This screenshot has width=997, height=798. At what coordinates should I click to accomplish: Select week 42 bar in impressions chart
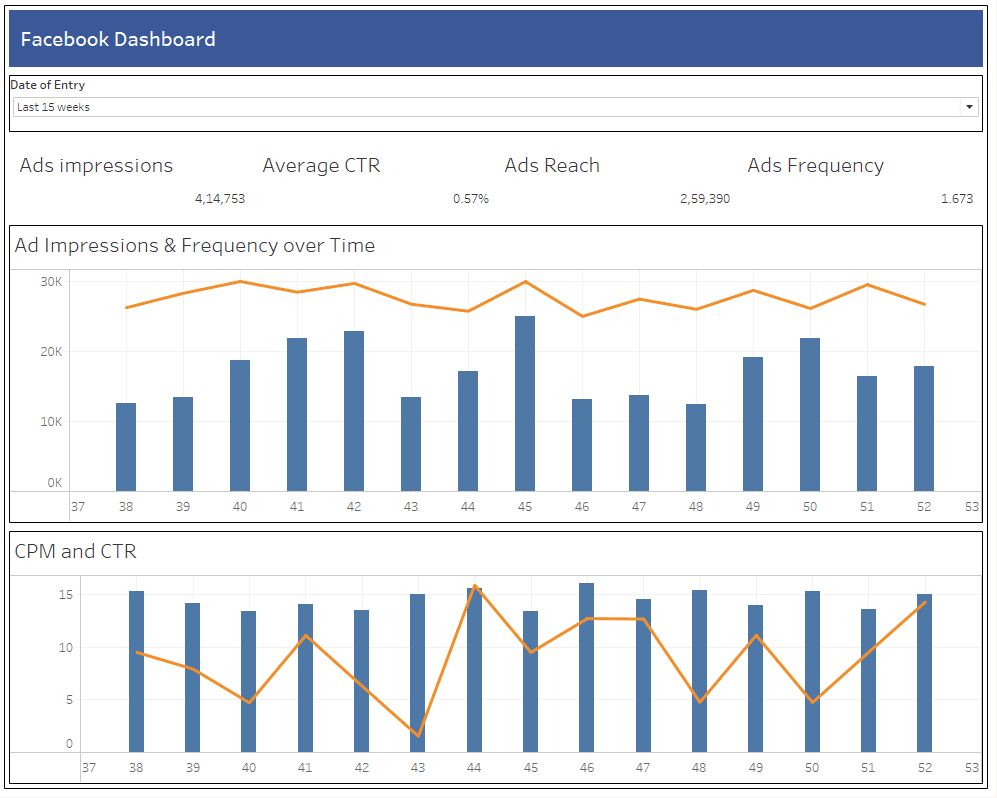[x=354, y=411]
